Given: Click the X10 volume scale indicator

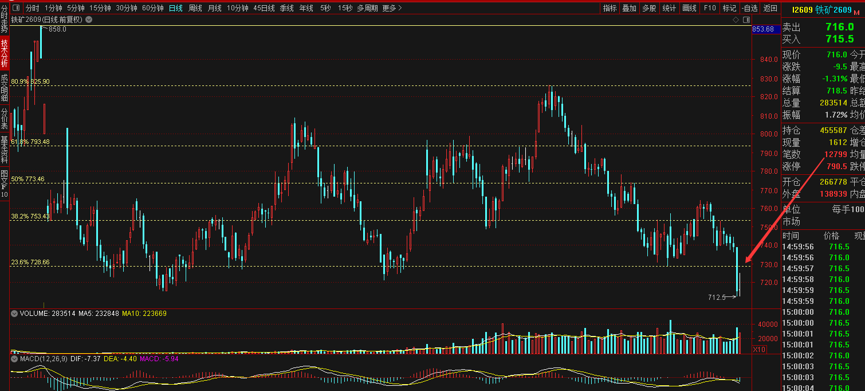Looking at the screenshot, I should pyautogui.click(x=759, y=349).
